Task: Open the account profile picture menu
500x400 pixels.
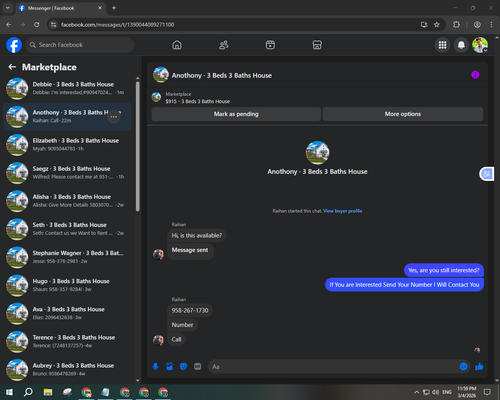Action: pyautogui.click(x=480, y=45)
